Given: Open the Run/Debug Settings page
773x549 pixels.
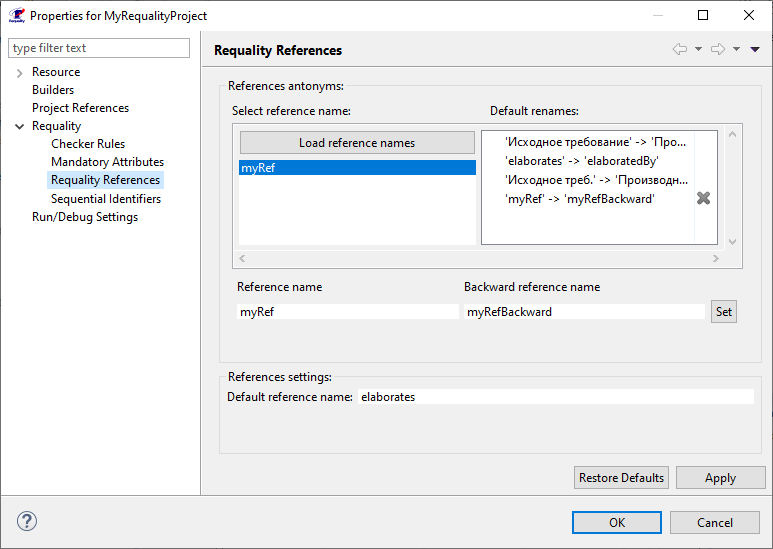Looking at the screenshot, I should (85, 217).
